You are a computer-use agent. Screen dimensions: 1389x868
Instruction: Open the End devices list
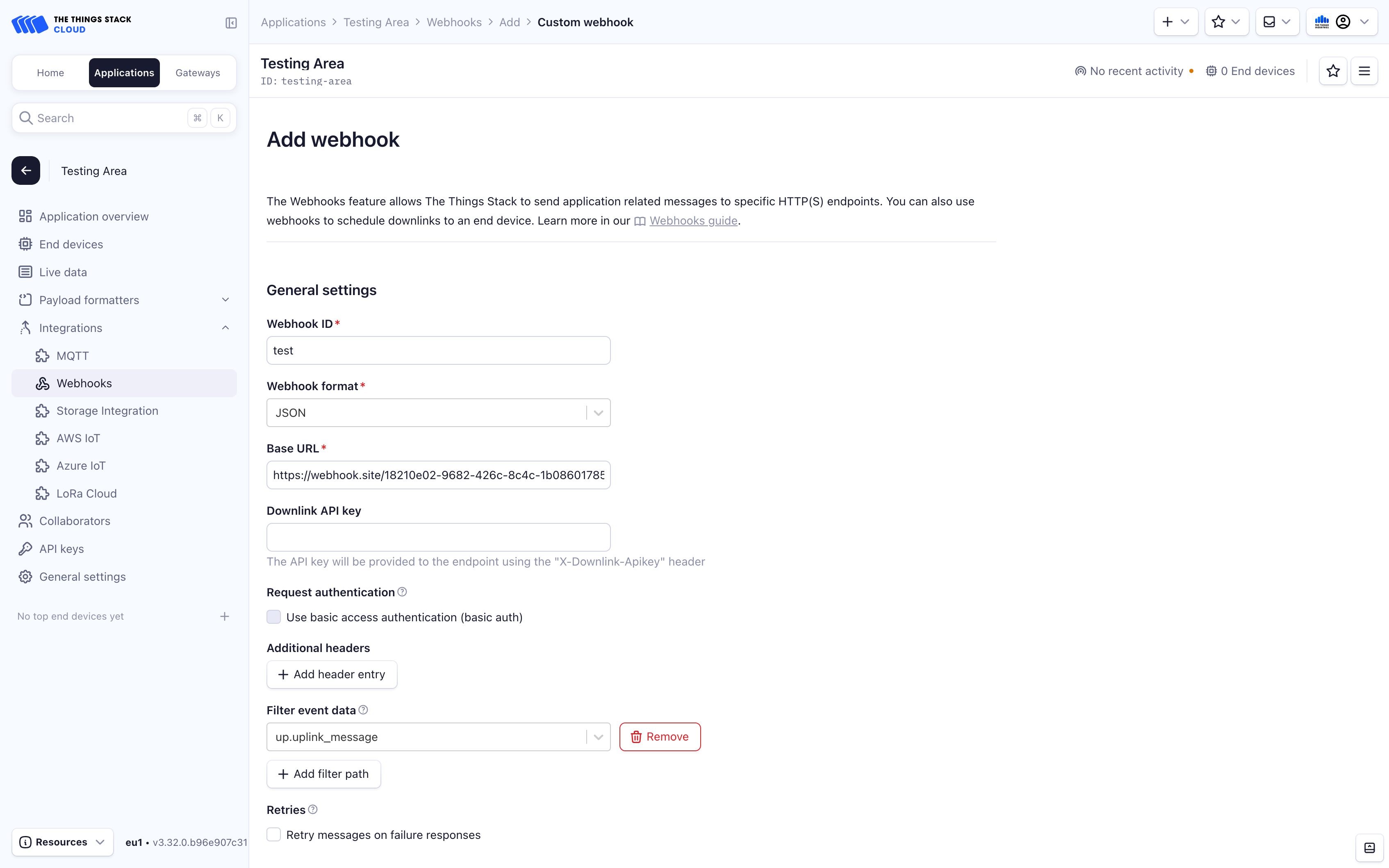click(71, 243)
